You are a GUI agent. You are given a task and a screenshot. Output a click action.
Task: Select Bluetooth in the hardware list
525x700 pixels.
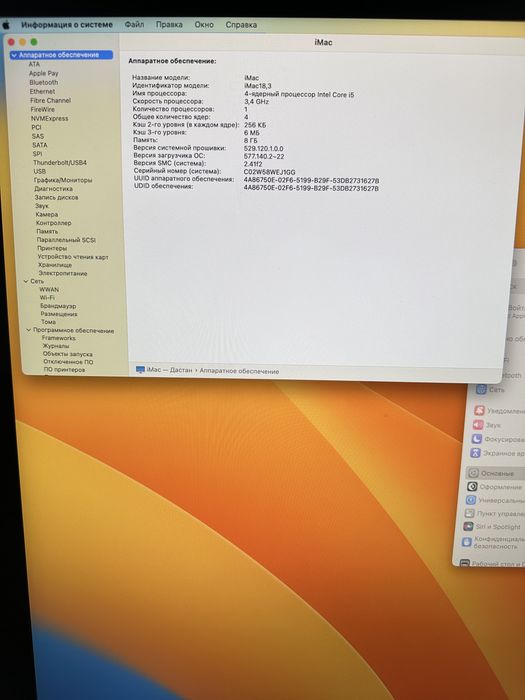click(x=44, y=83)
